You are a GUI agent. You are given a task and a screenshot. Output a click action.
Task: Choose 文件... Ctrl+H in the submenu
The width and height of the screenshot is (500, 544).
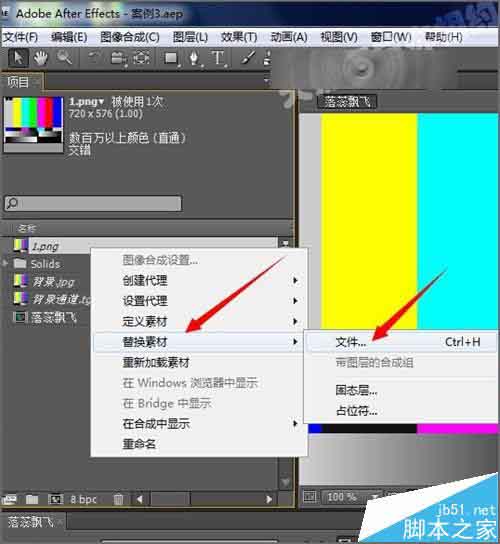click(x=402, y=342)
